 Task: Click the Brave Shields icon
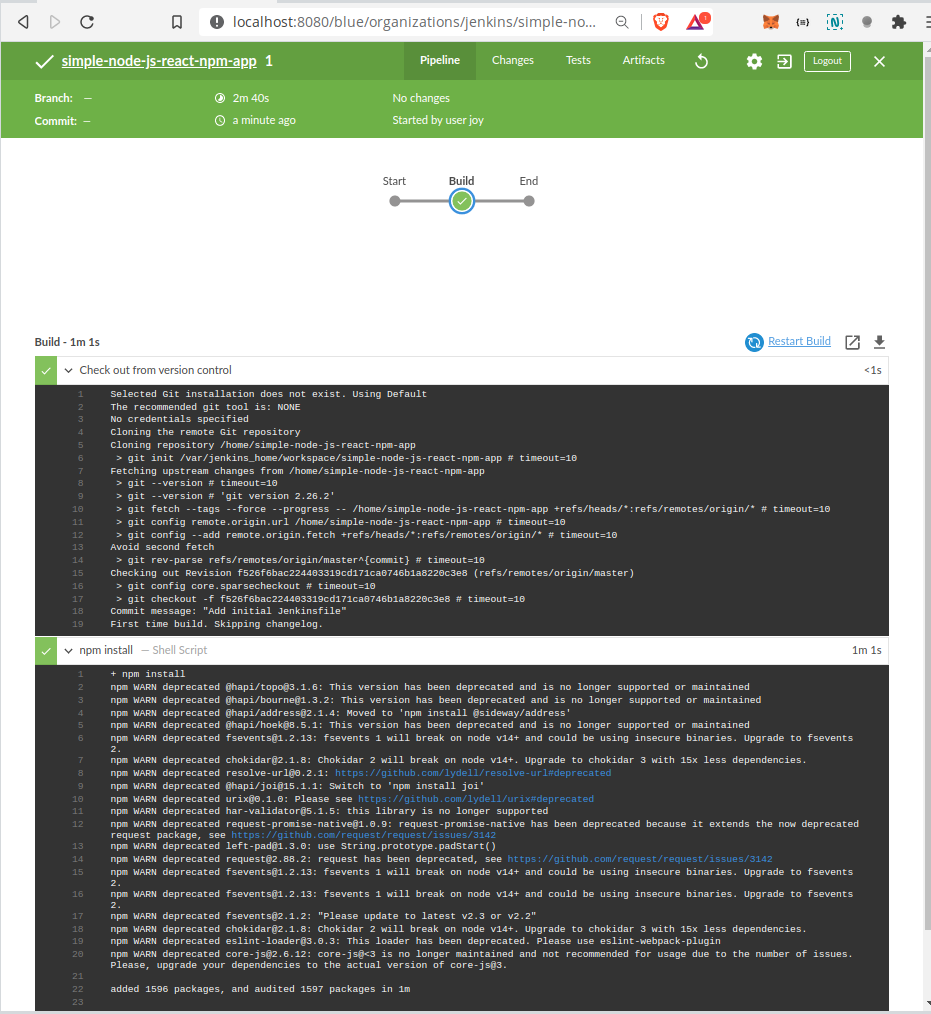click(x=661, y=21)
